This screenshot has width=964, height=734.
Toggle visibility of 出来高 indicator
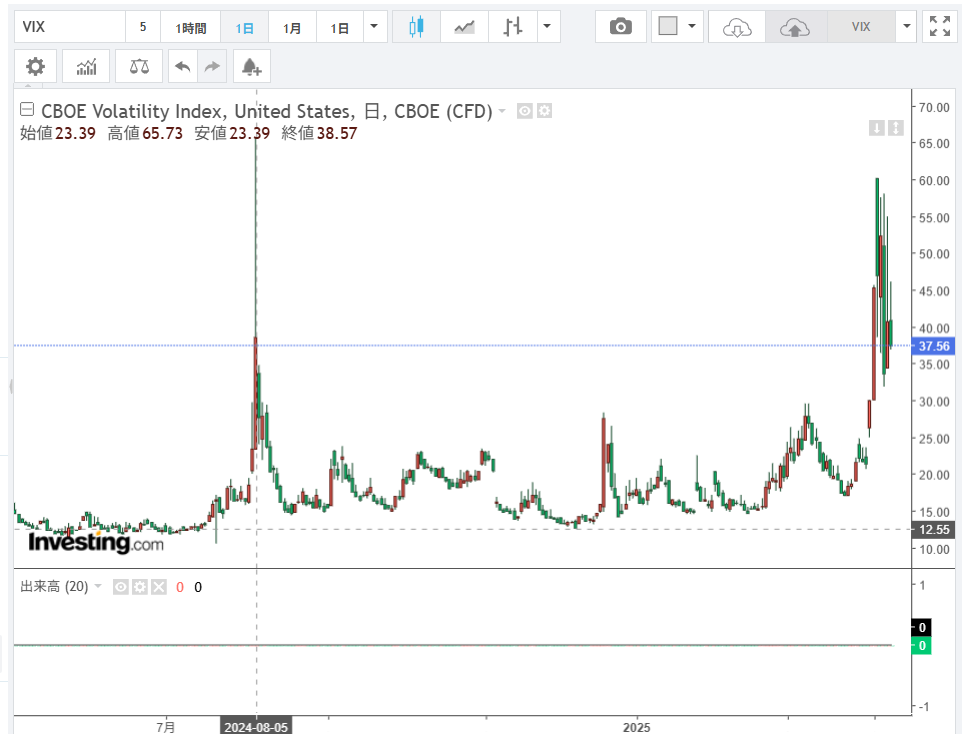[x=120, y=588]
